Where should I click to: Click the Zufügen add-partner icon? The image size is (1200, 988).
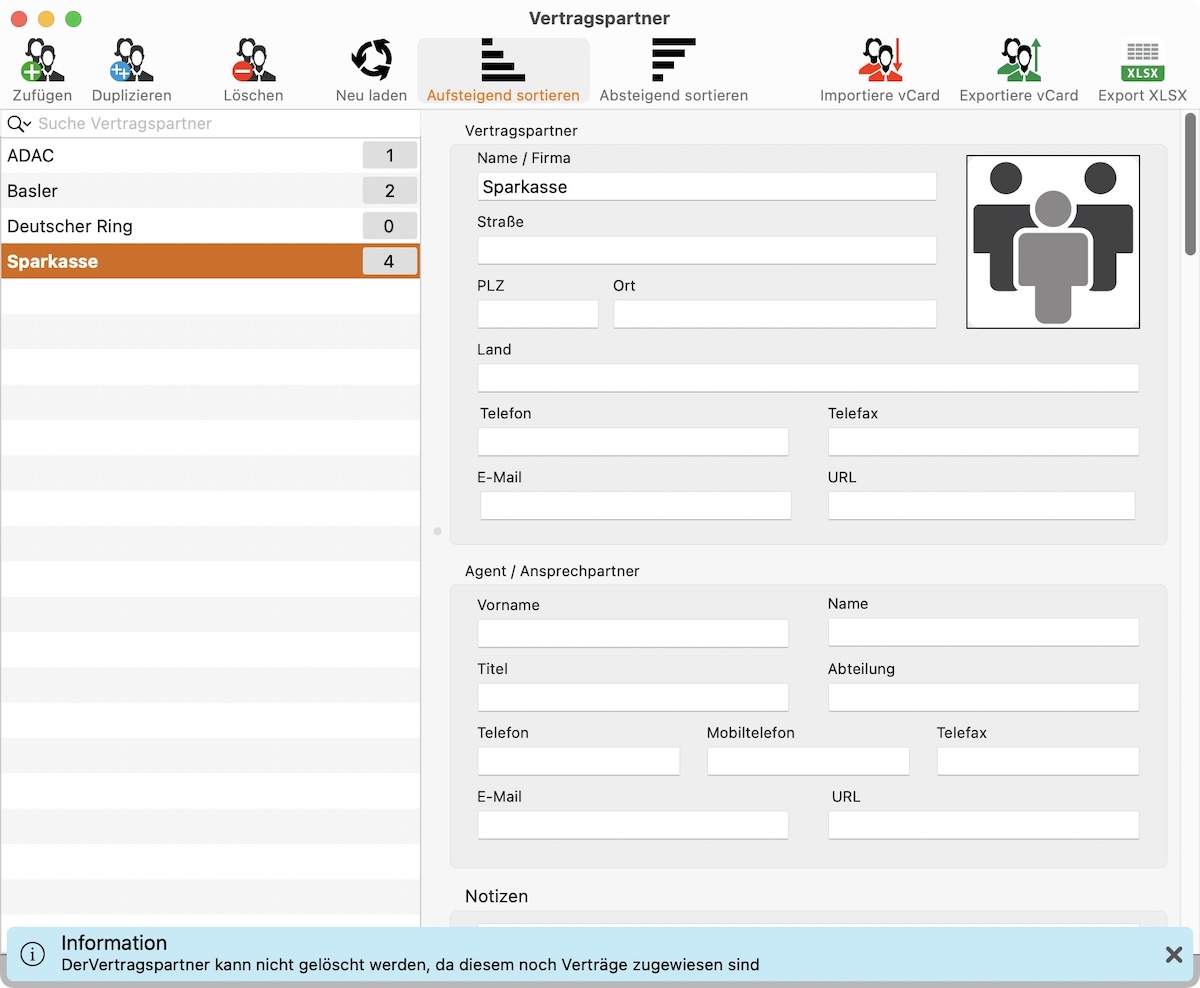42,60
